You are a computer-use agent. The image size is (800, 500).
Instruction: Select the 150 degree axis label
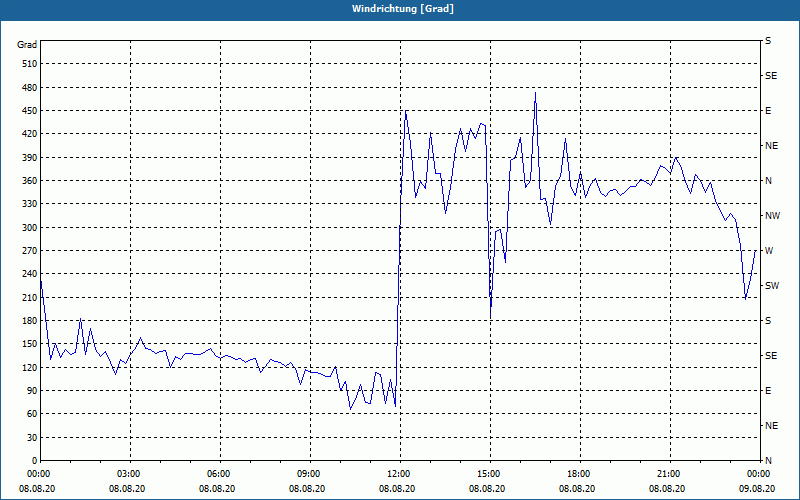pyautogui.click(x=30, y=344)
